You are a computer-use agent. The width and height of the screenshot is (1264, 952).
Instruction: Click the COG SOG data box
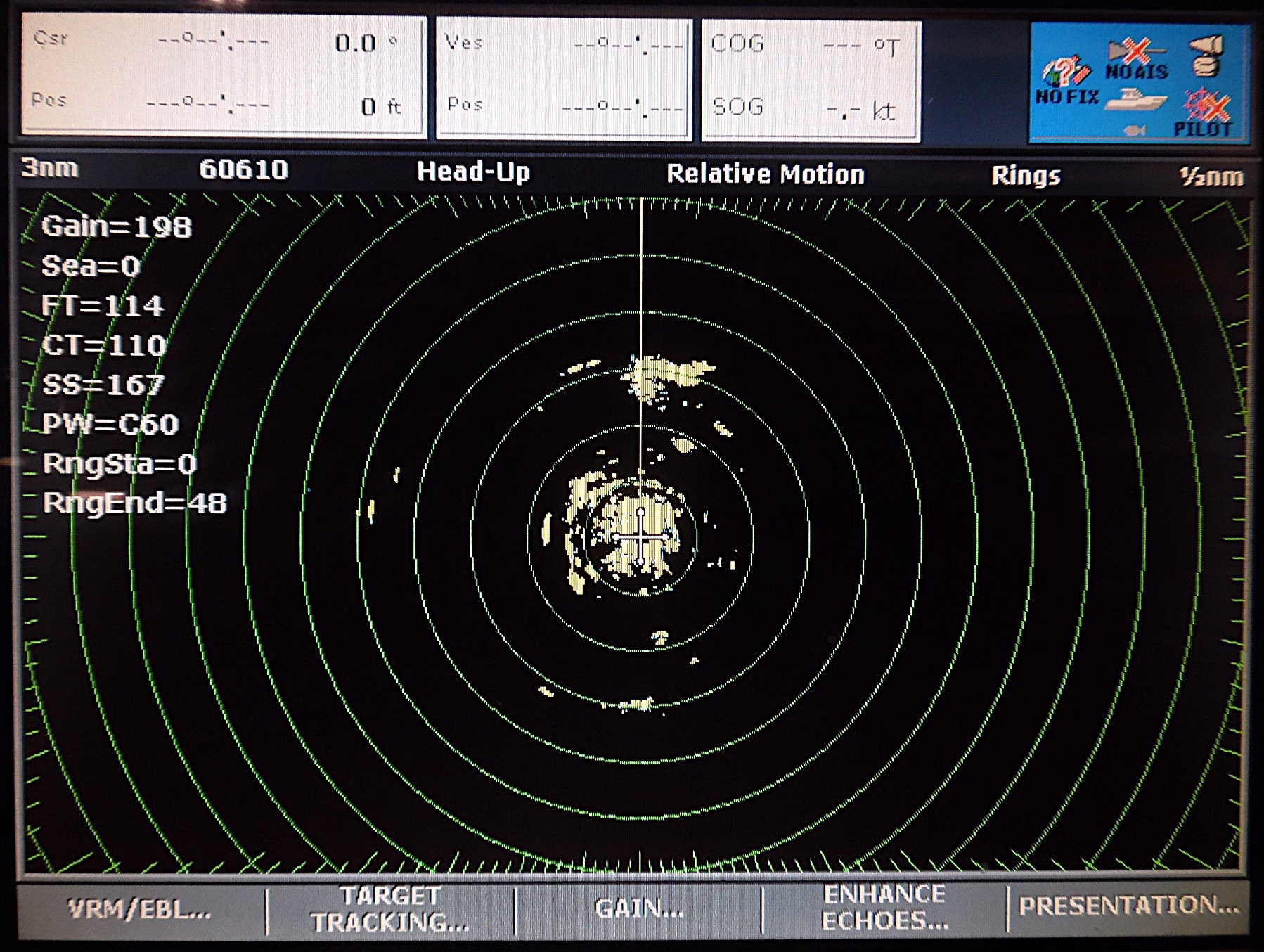[x=811, y=79]
